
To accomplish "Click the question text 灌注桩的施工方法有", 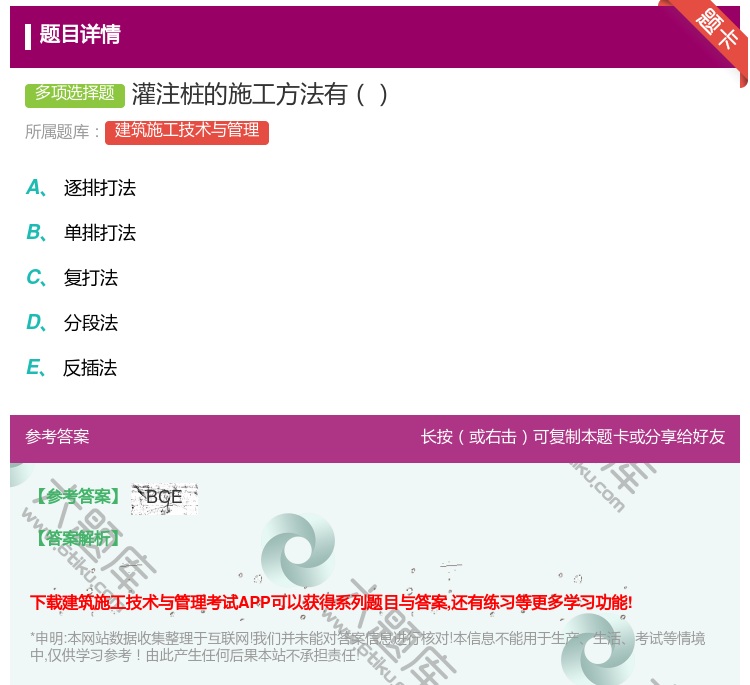I will pyautogui.click(x=260, y=94).
